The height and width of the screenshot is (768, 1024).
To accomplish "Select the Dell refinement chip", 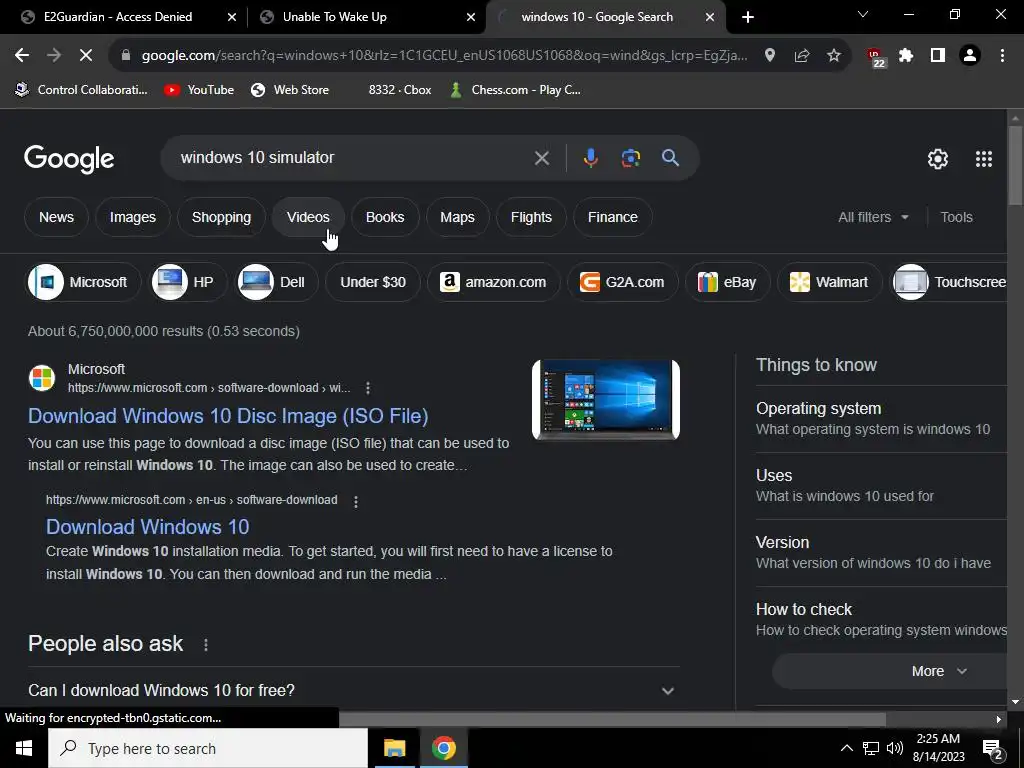I will tap(277, 282).
